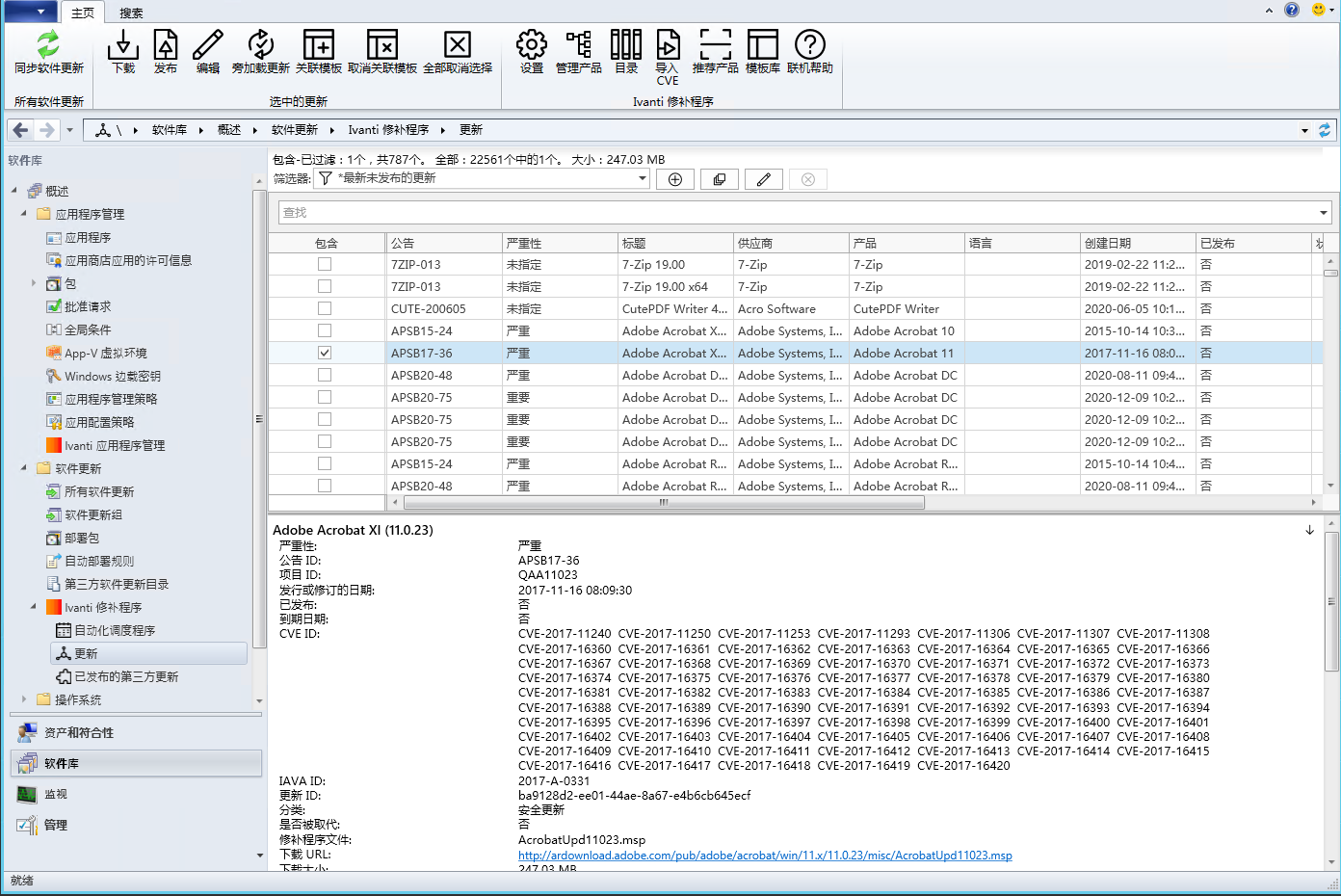Screen dimensions: 1341x896
Task: Check the box for APSB15-24 Acrobat 10 row
Action: [x=325, y=330]
